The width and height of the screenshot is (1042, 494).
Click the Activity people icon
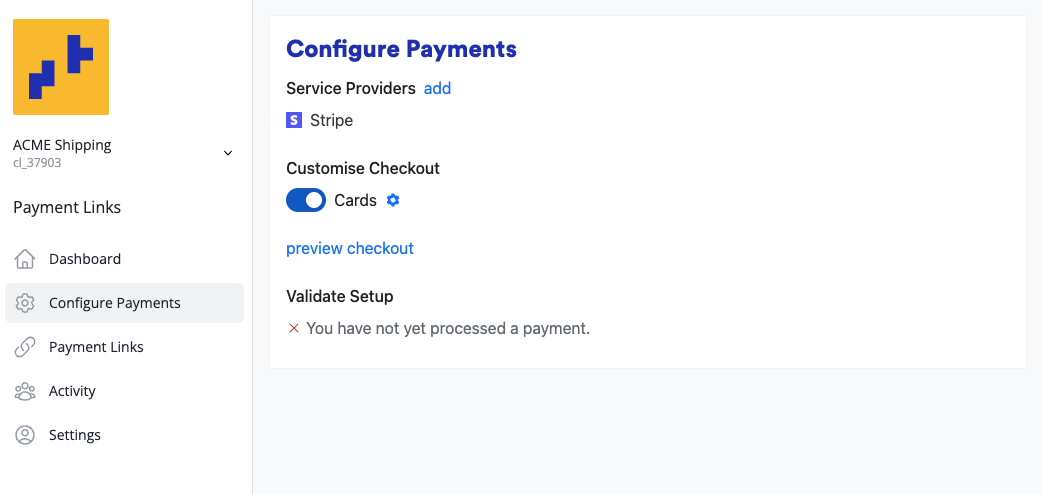25,391
